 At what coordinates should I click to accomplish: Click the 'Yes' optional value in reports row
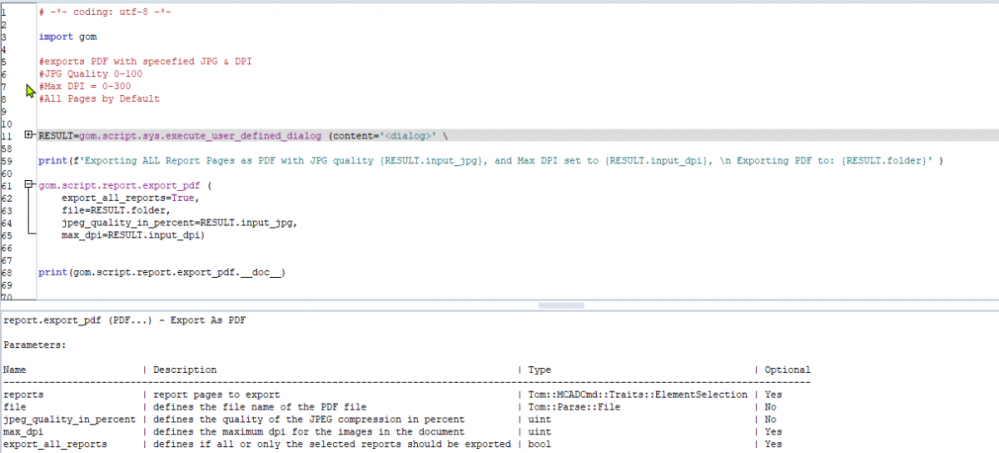pos(773,395)
